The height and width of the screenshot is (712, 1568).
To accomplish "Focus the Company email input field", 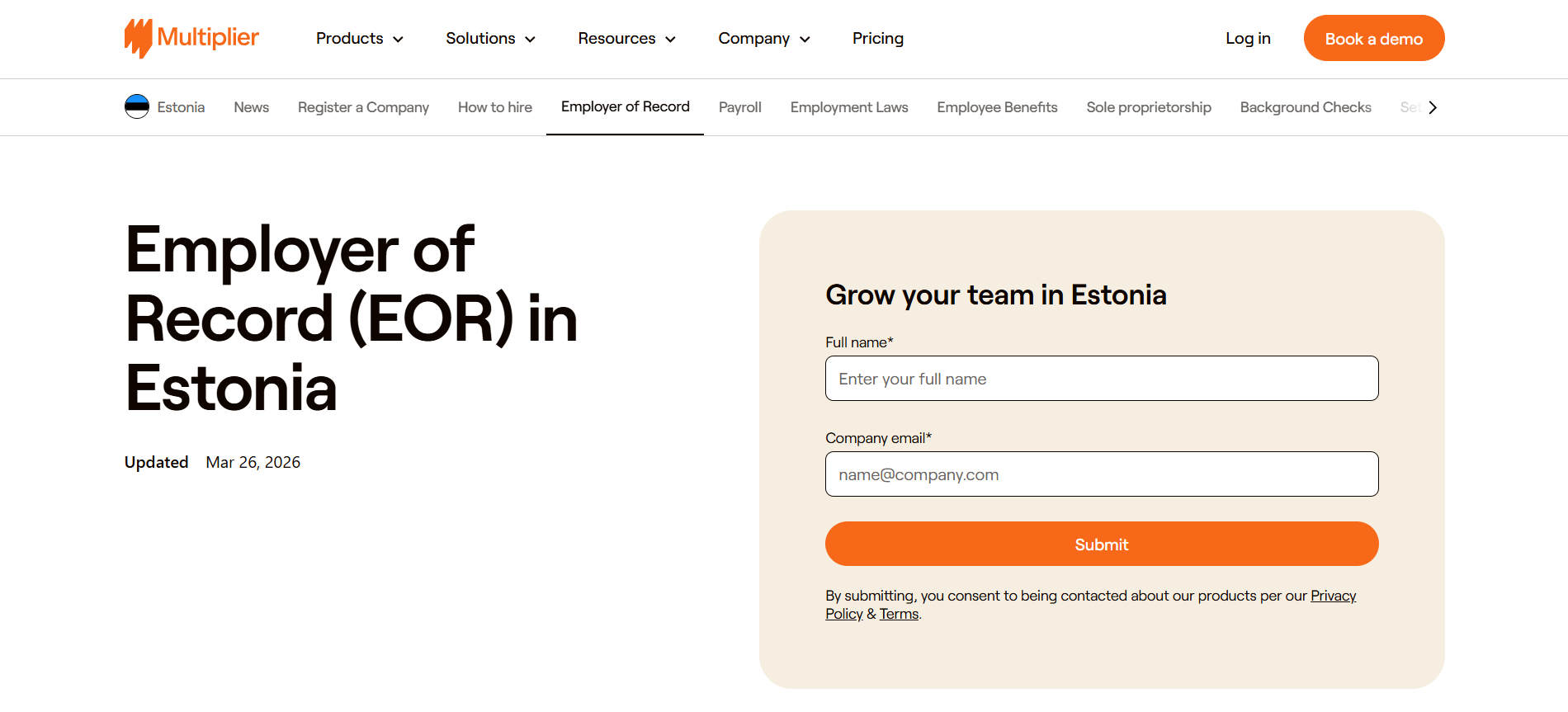I will tap(1102, 474).
